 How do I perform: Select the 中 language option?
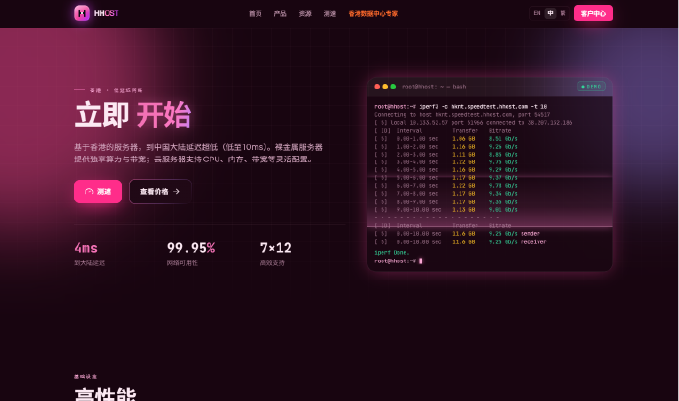550,13
